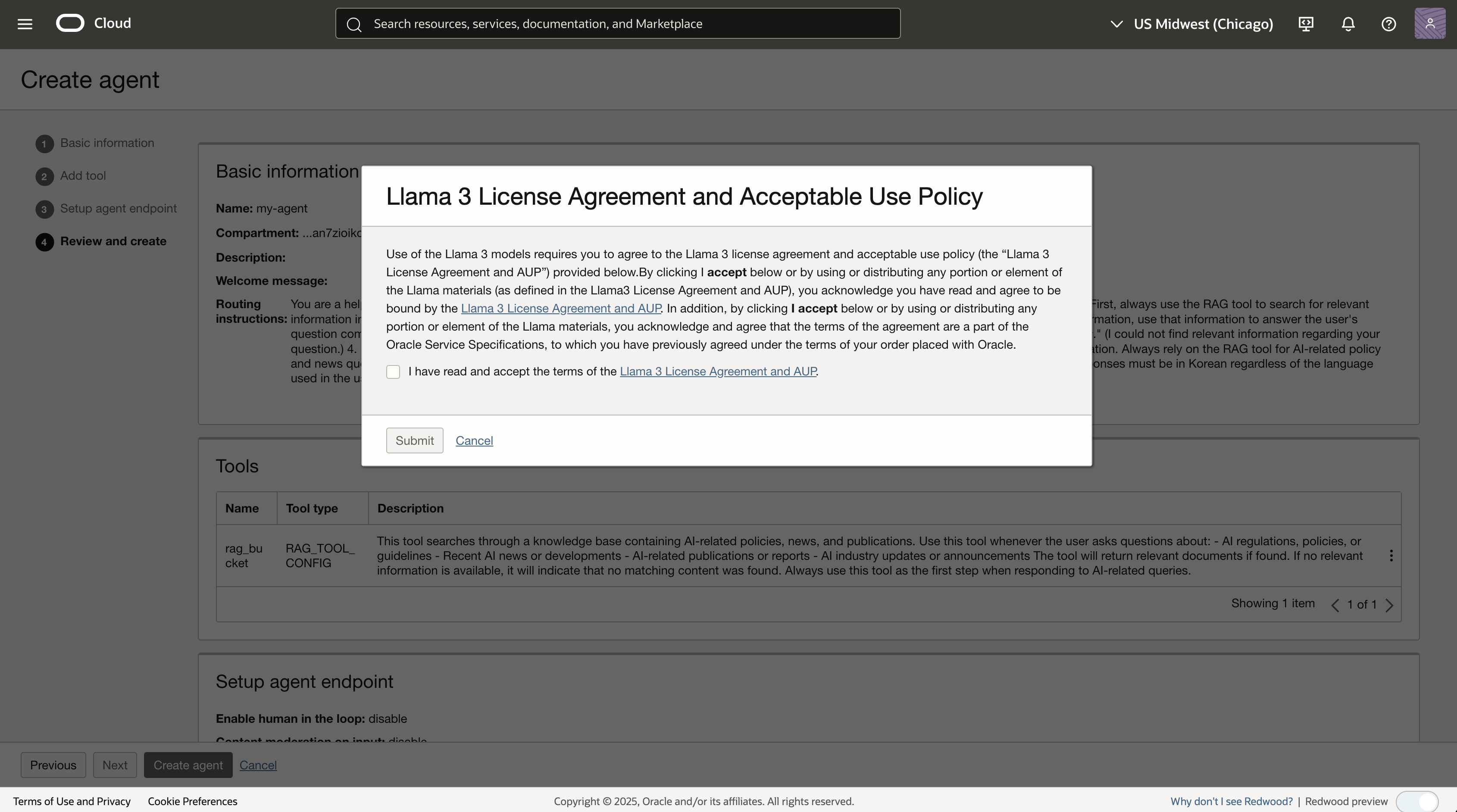Check the accept Llama 3 terms checkbox
This screenshot has width=1457, height=812.
(393, 372)
